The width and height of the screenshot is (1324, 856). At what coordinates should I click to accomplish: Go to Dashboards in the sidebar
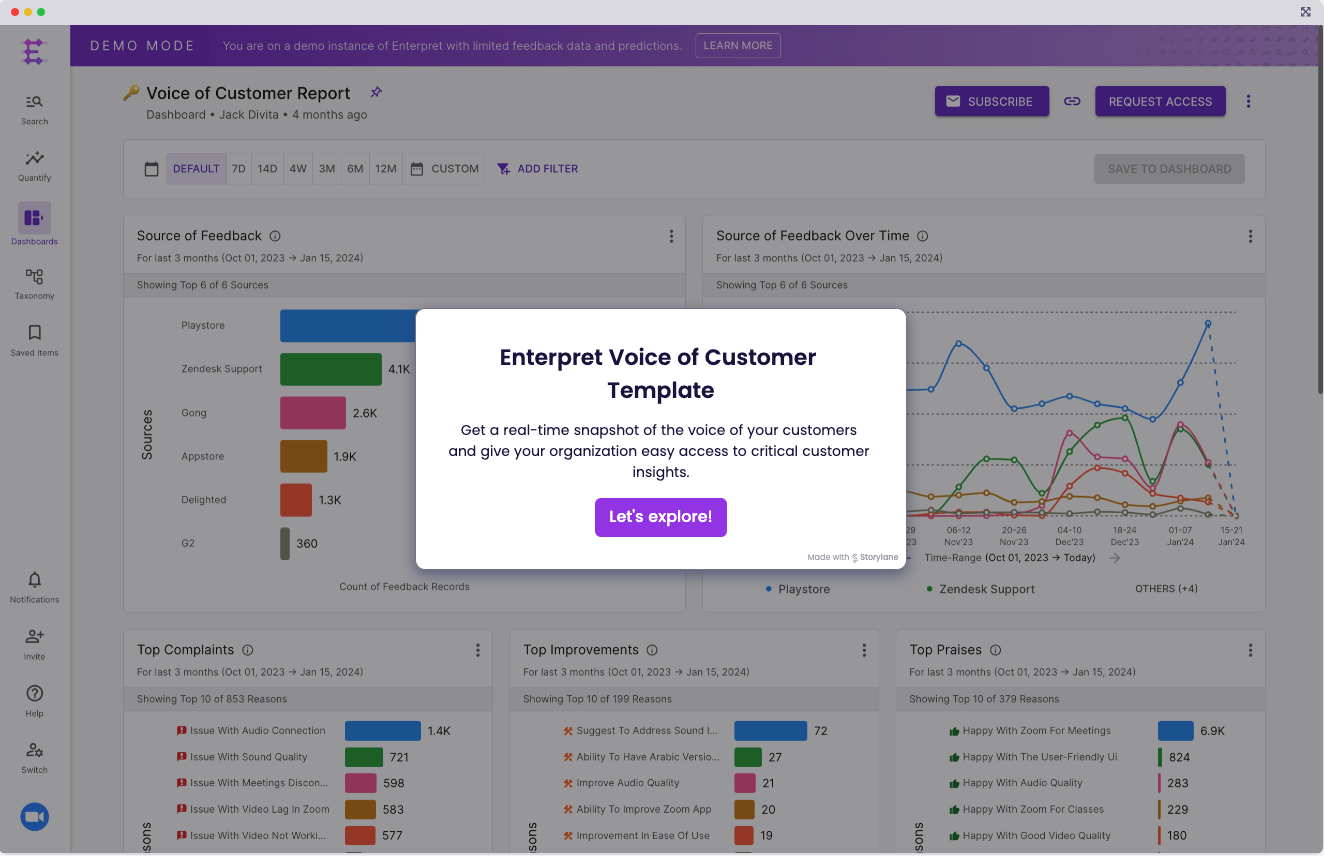pyautogui.click(x=35, y=225)
